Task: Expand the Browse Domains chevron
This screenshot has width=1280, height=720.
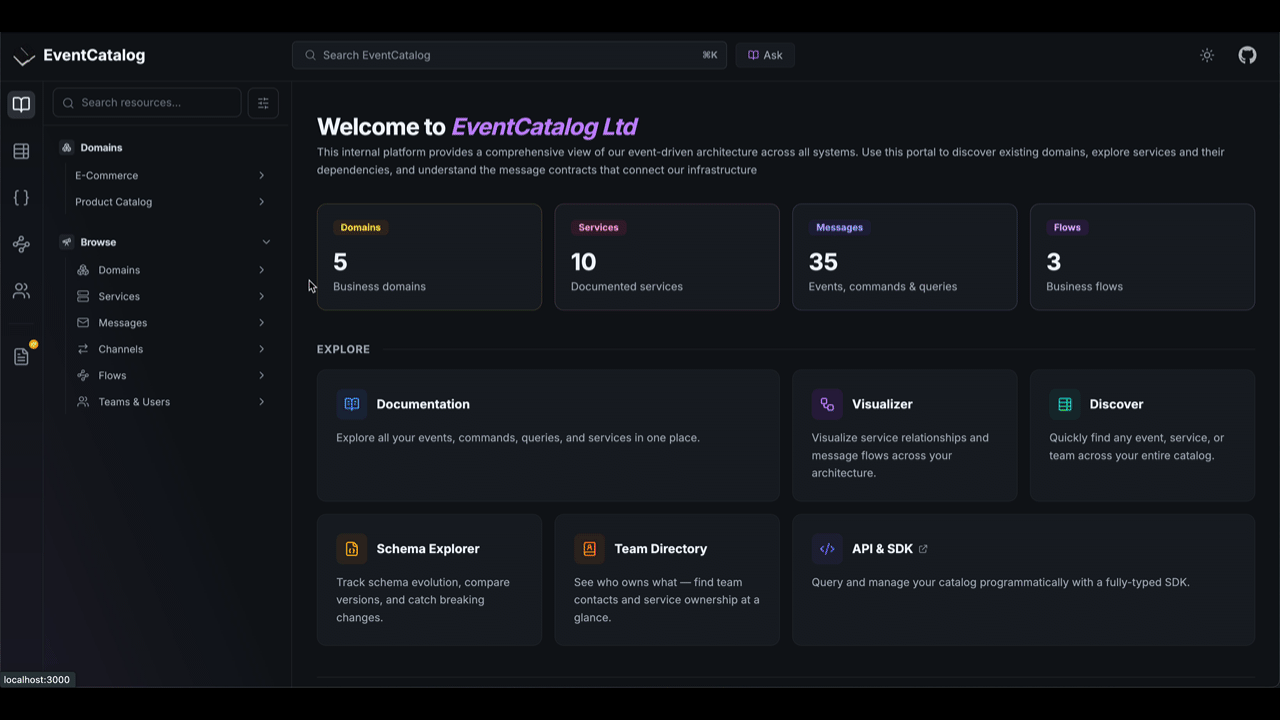Action: pos(261,270)
